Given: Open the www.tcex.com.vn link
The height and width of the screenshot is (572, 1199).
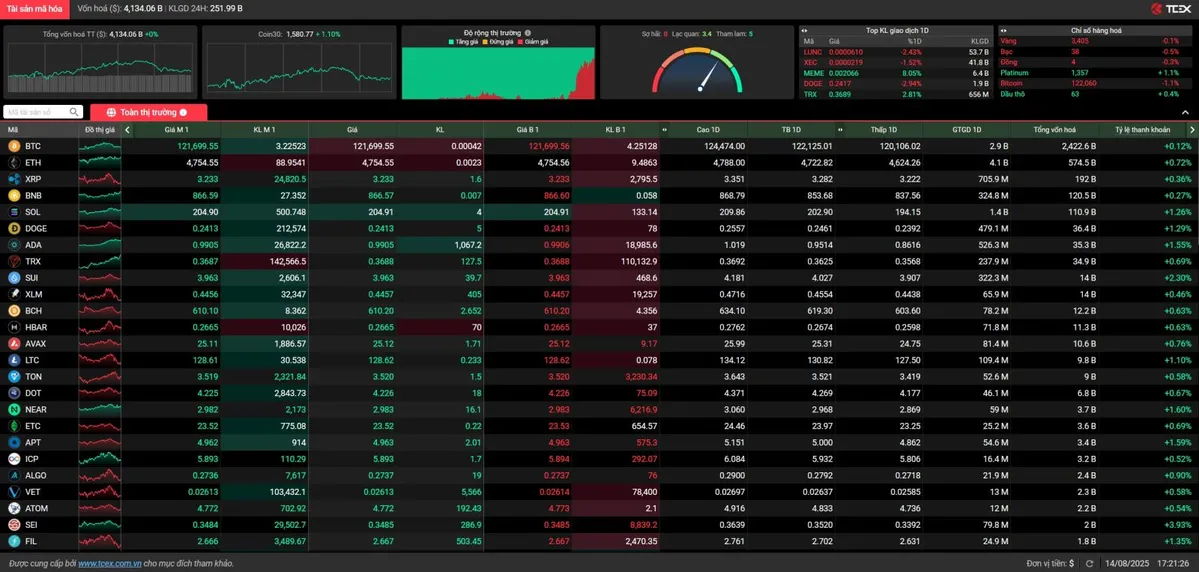Looking at the screenshot, I should (109, 564).
